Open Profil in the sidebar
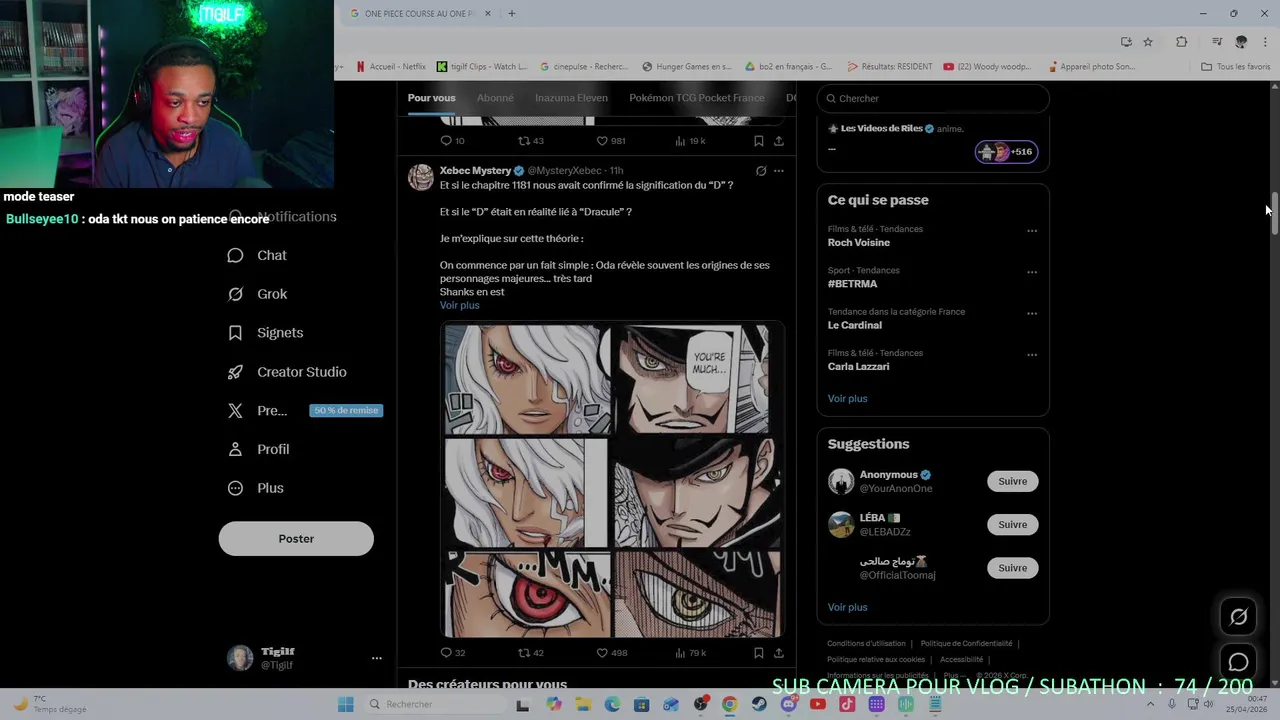This screenshot has width=1280, height=720. 258,449
